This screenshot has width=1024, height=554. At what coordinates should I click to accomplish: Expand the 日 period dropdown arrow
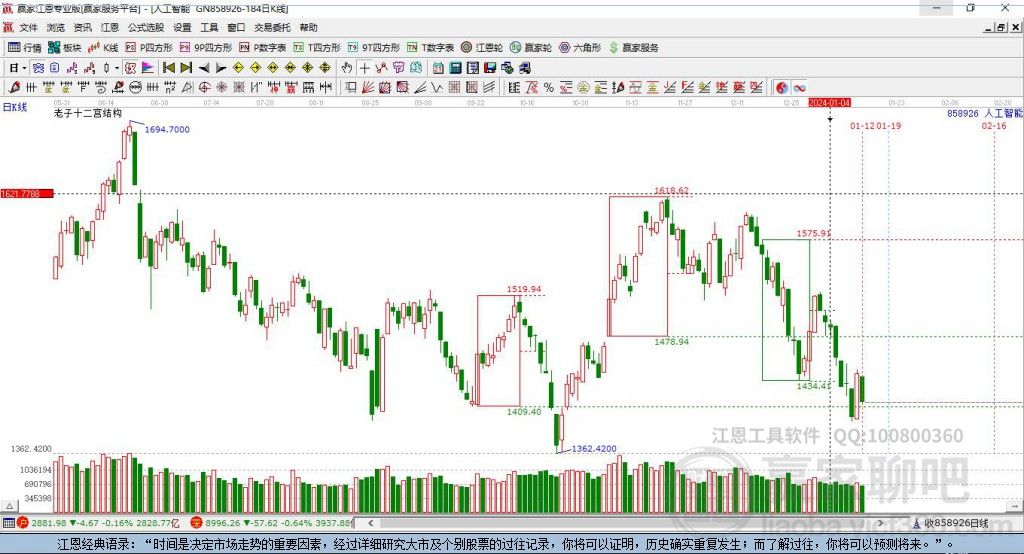pos(25,68)
